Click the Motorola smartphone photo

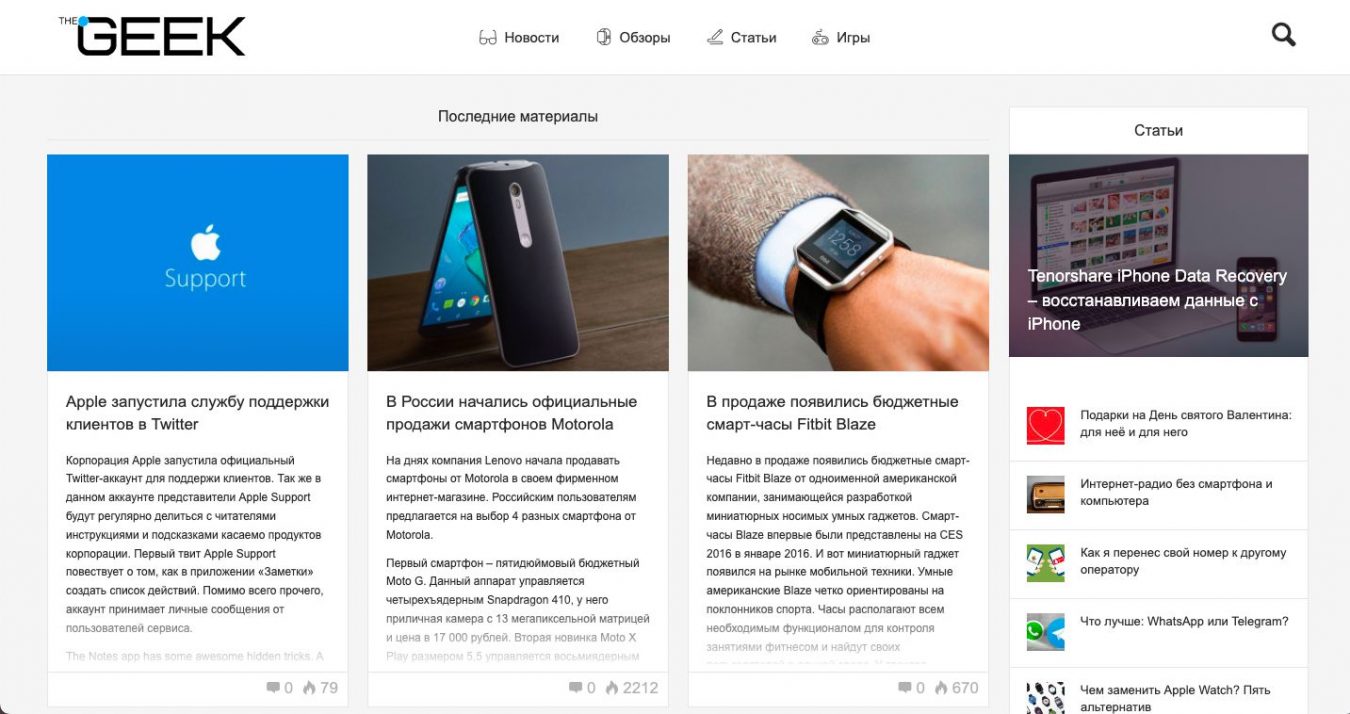tap(518, 263)
